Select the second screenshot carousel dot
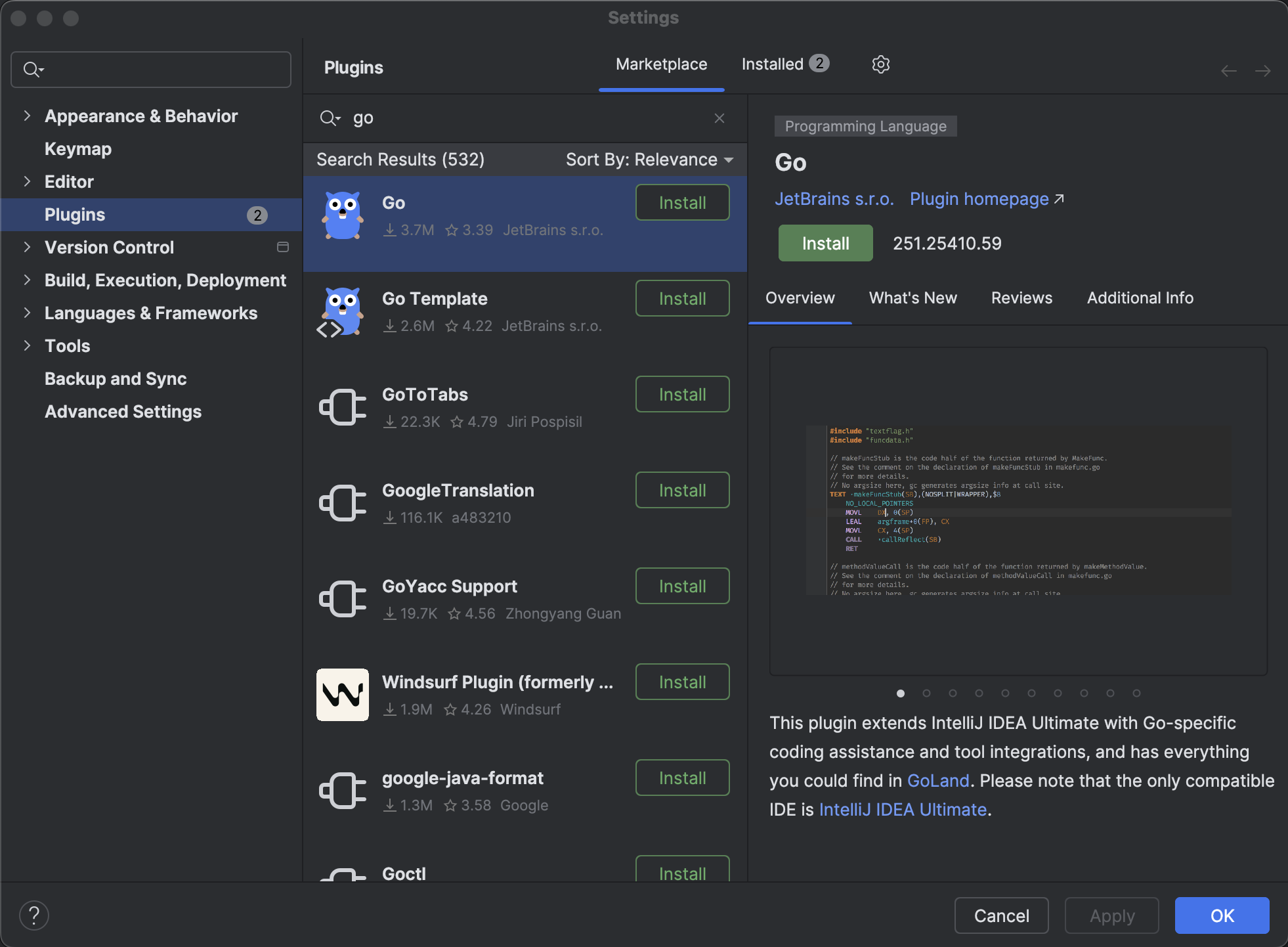The width and height of the screenshot is (1288, 947). [x=926, y=693]
